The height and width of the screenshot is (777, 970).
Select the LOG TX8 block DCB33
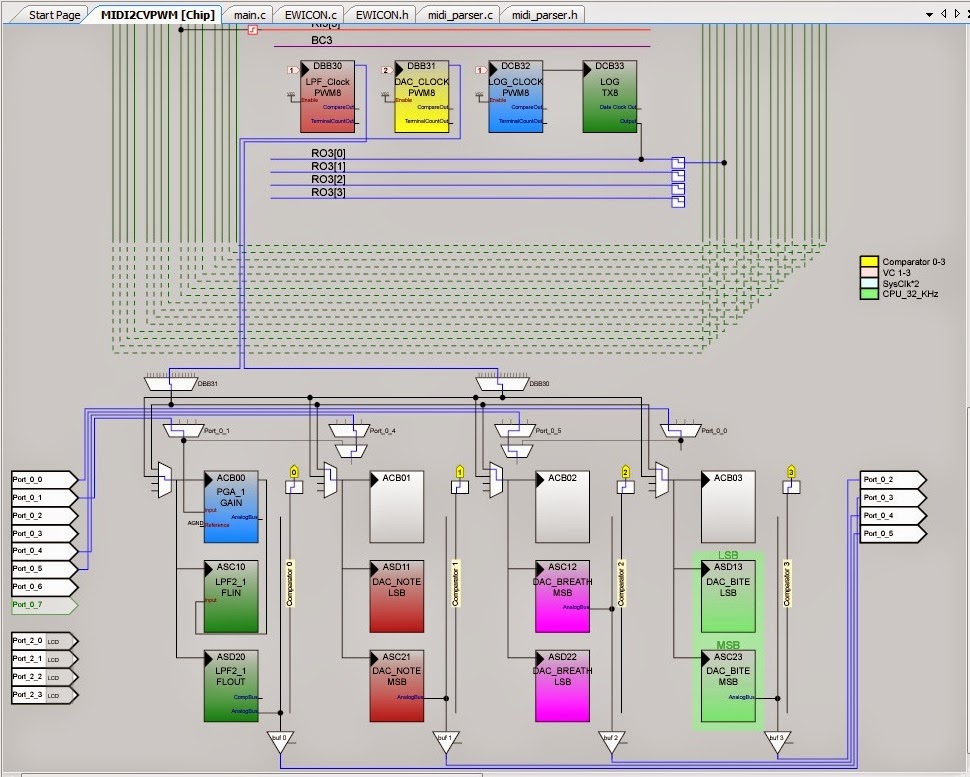(609, 96)
